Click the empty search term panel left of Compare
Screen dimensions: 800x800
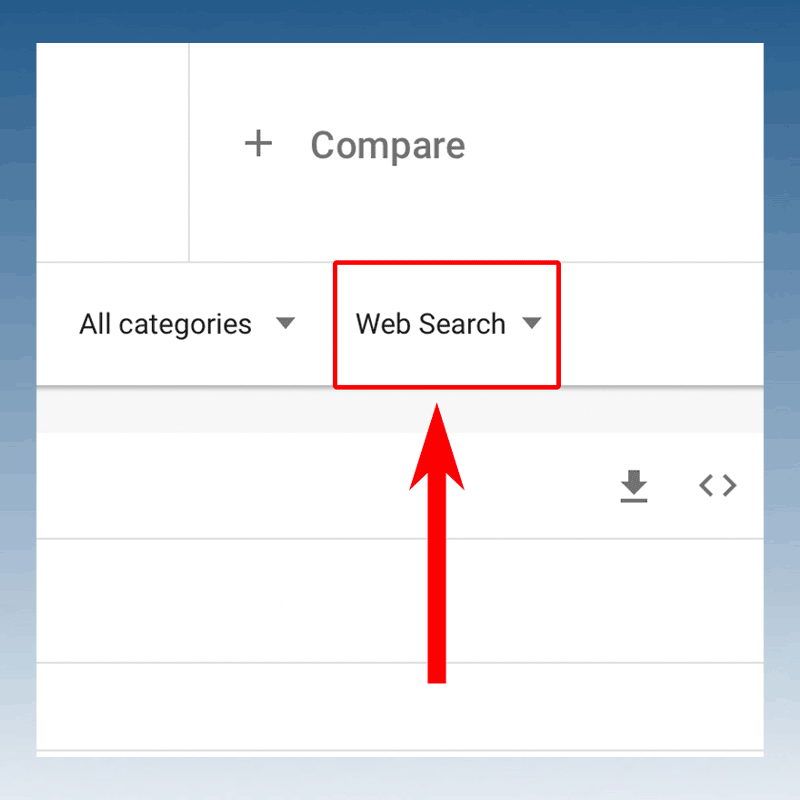[x=112, y=150]
